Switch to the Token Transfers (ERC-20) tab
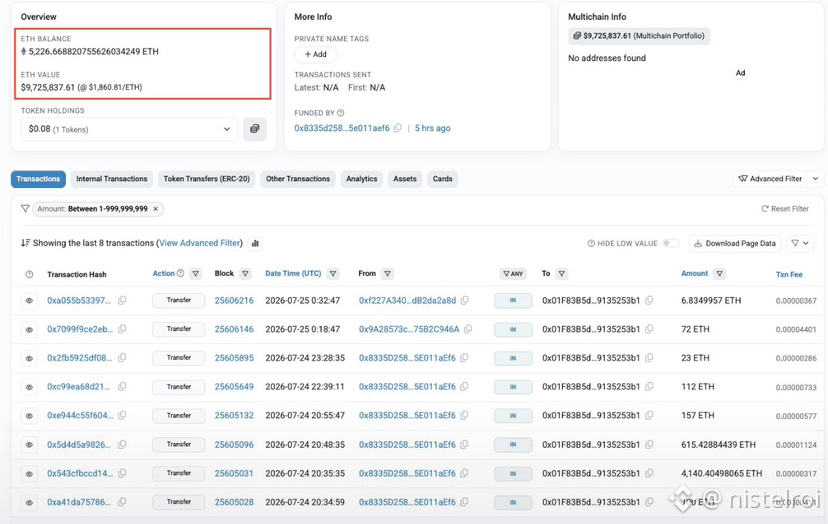 (x=206, y=179)
